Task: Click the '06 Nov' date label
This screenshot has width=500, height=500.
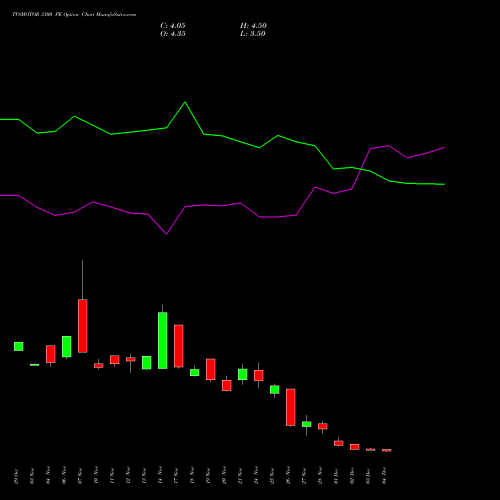Action: click(x=64, y=476)
